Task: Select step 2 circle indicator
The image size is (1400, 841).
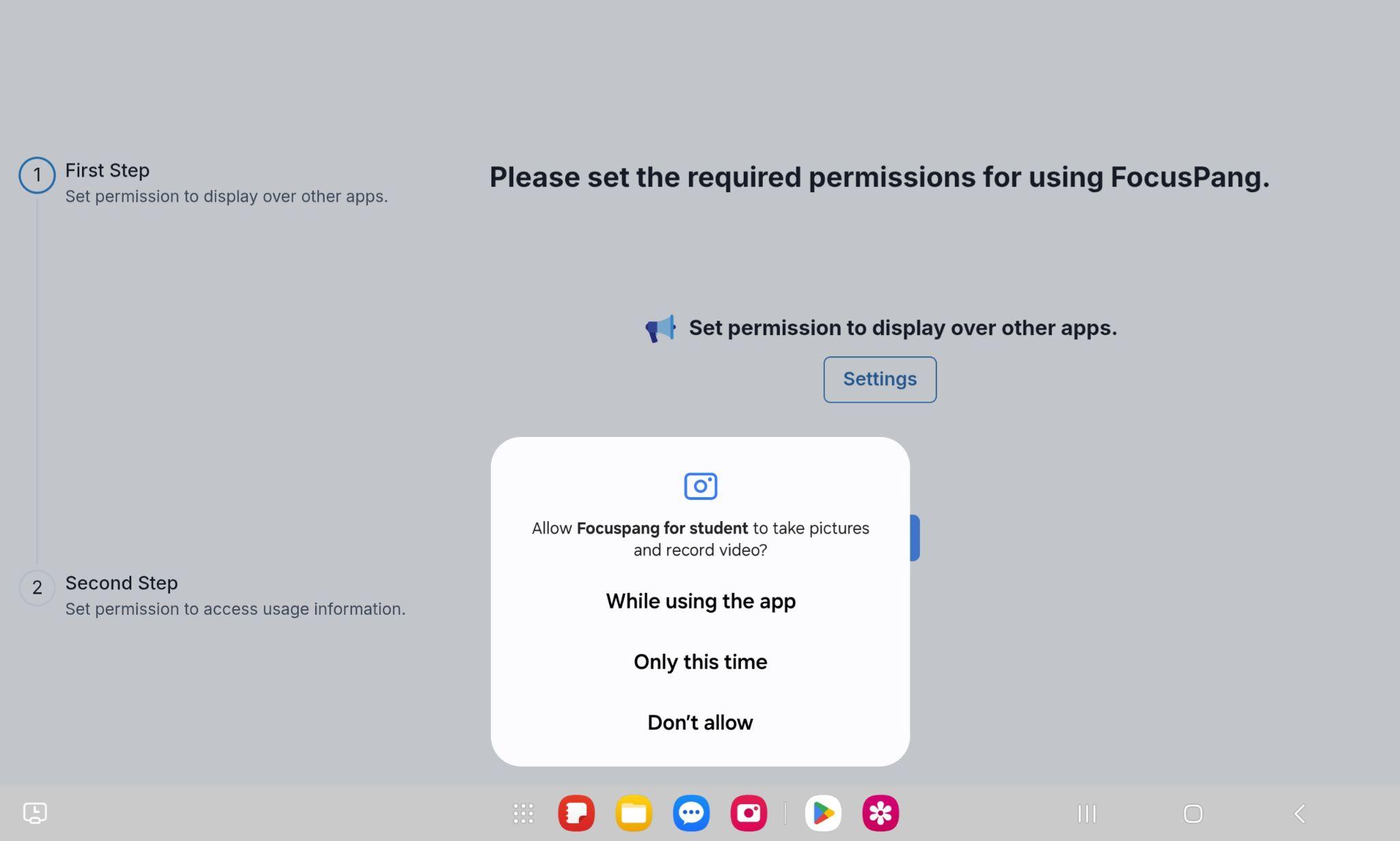Action: click(37, 588)
